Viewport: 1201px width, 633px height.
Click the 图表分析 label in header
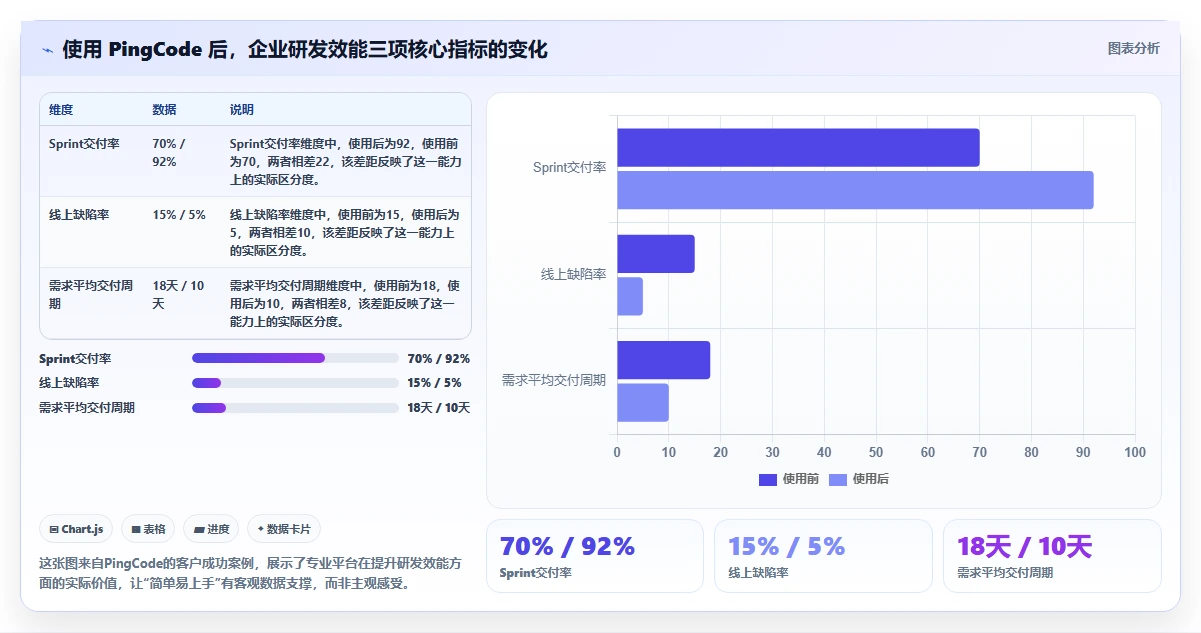(1134, 48)
